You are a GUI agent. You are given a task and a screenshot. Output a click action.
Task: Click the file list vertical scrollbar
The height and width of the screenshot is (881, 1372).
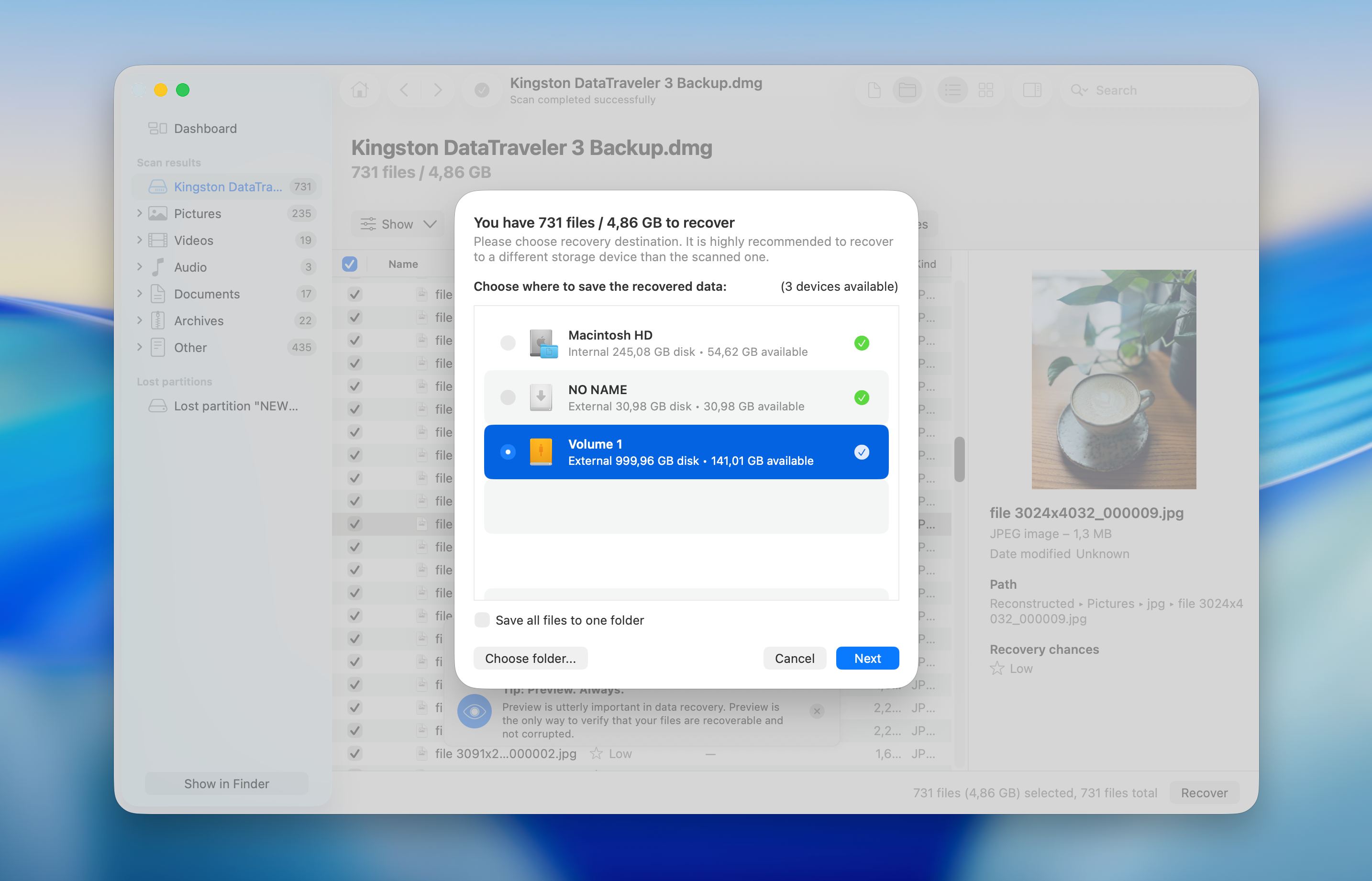960,459
